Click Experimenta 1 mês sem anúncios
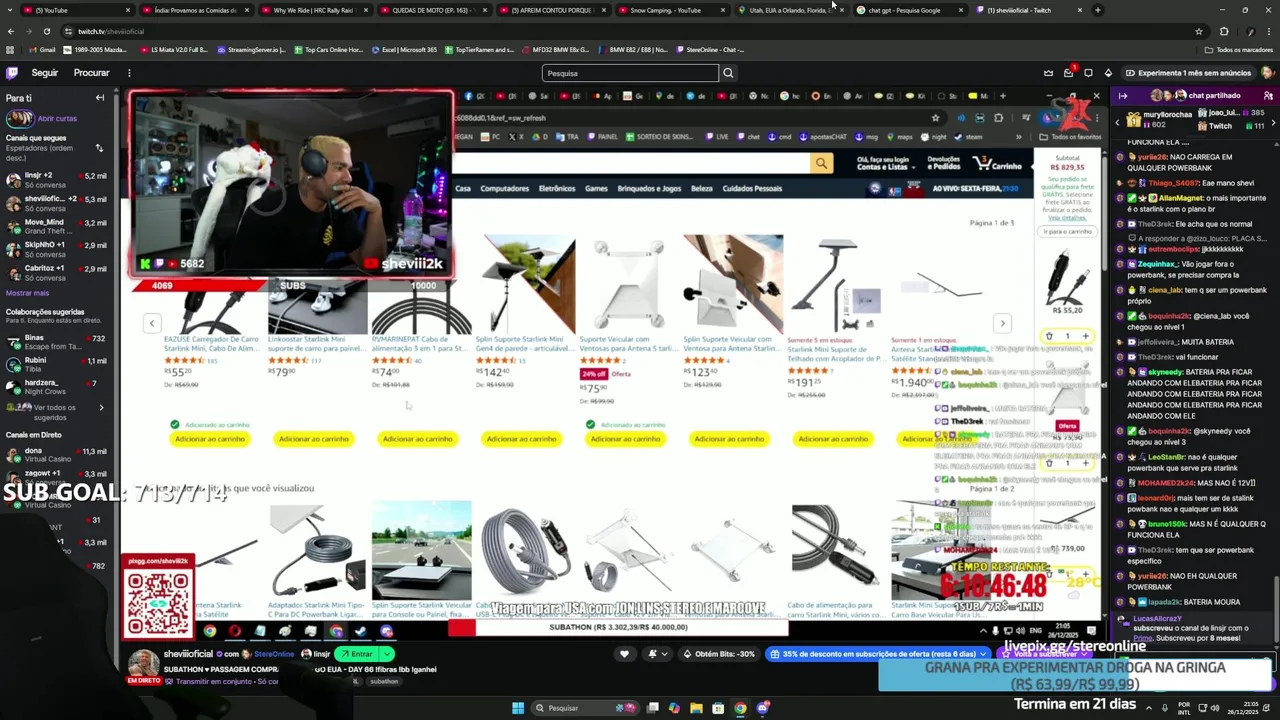This screenshot has height=720, width=1280. pyautogui.click(x=1187, y=73)
